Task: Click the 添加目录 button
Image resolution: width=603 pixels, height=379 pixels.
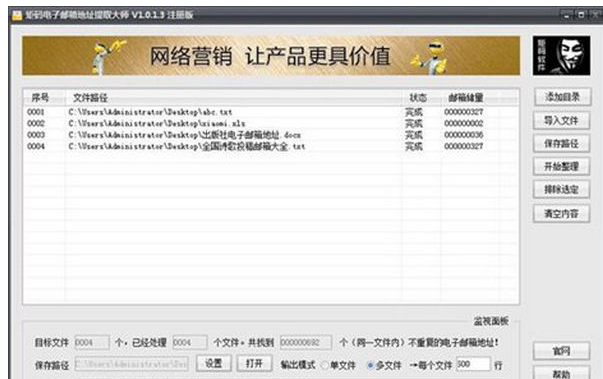Action: 562,97
